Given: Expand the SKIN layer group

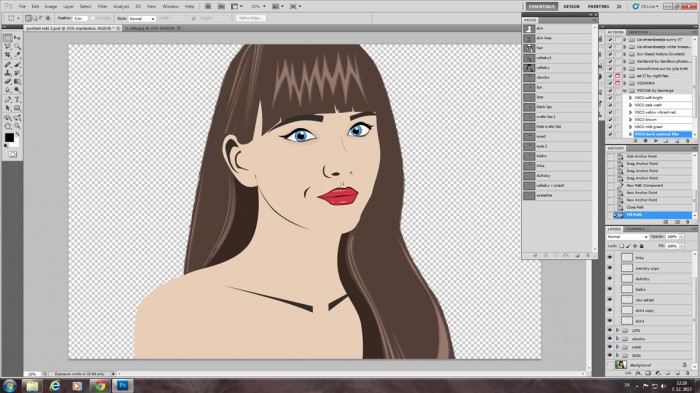Looking at the screenshot, I should pos(618,355).
